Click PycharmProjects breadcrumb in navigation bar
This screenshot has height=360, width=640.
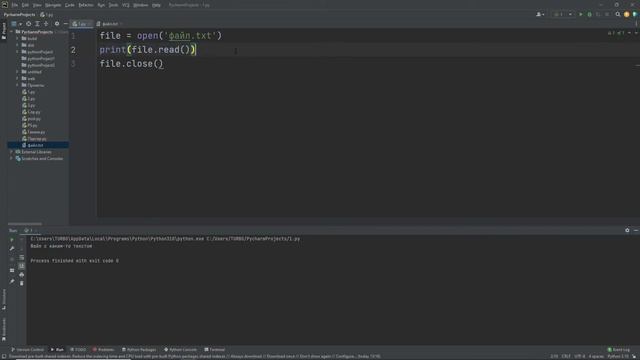click(20, 15)
